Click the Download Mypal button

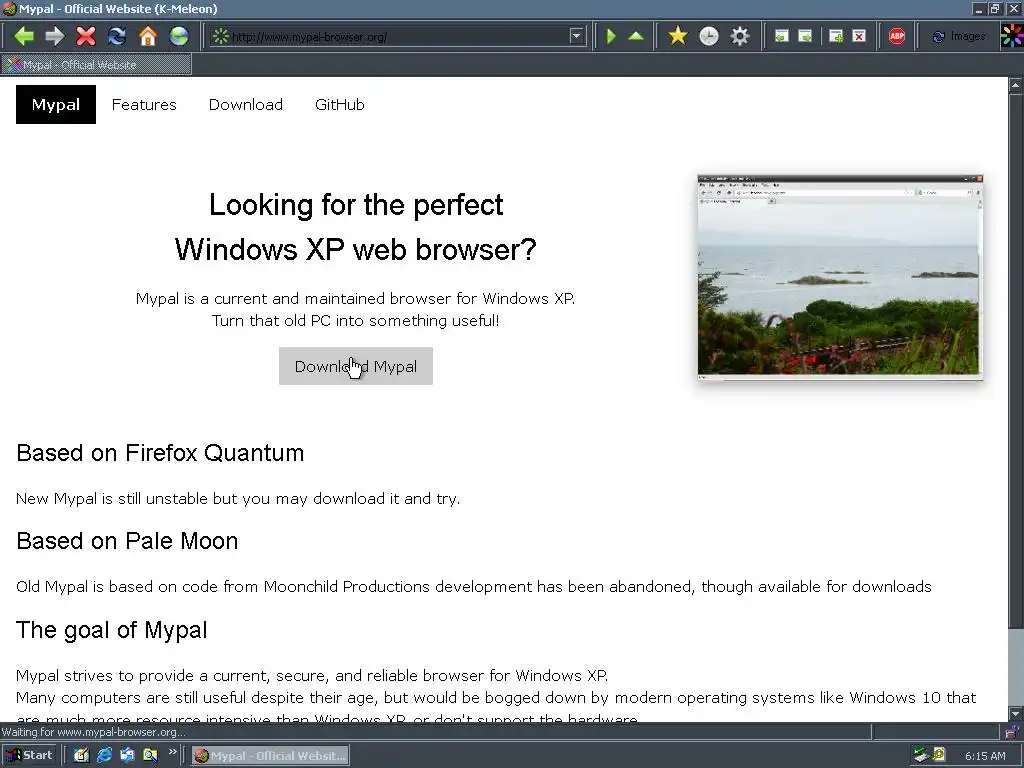pyautogui.click(x=356, y=366)
